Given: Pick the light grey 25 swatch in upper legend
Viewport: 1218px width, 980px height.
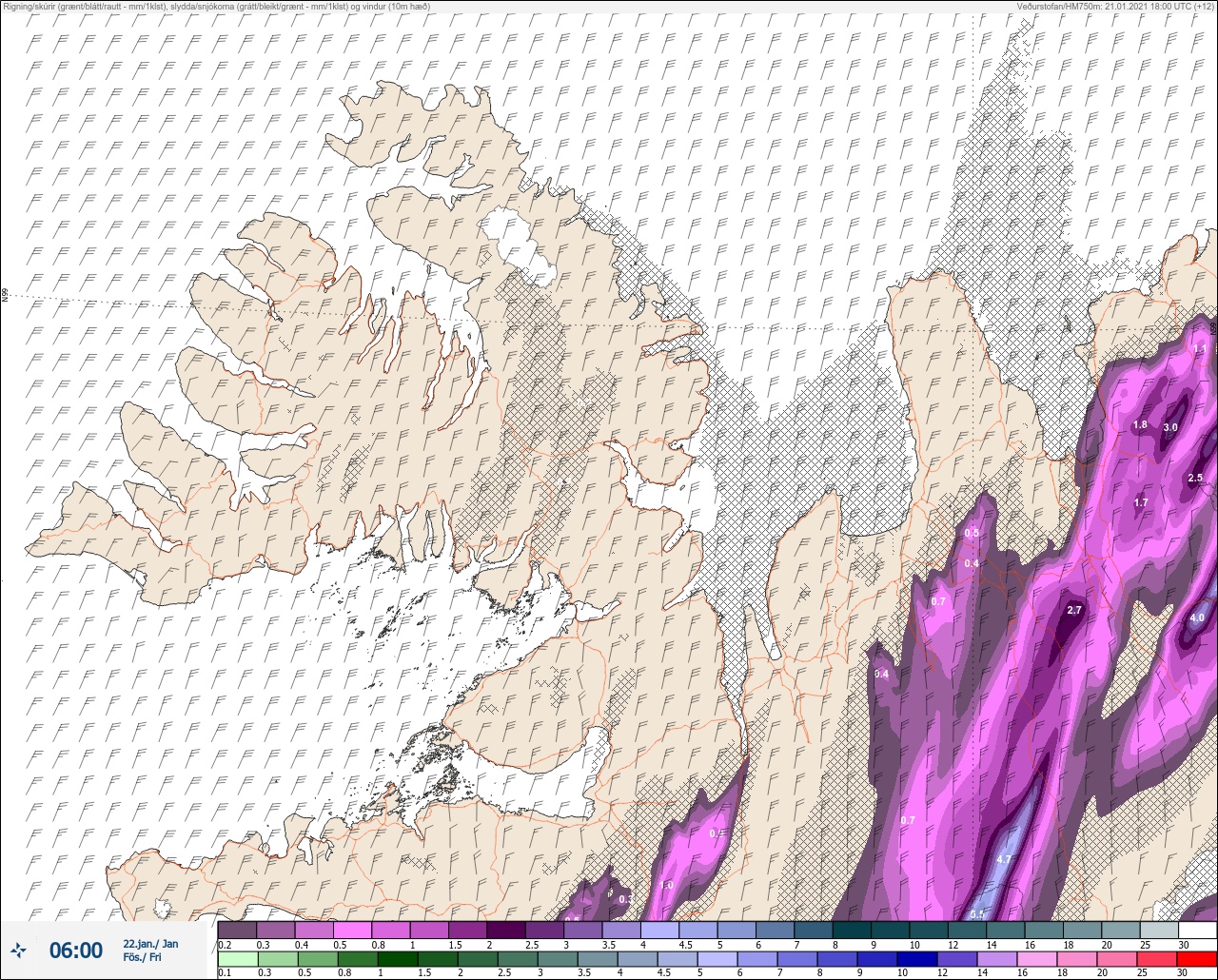Looking at the screenshot, I should point(1159,930).
